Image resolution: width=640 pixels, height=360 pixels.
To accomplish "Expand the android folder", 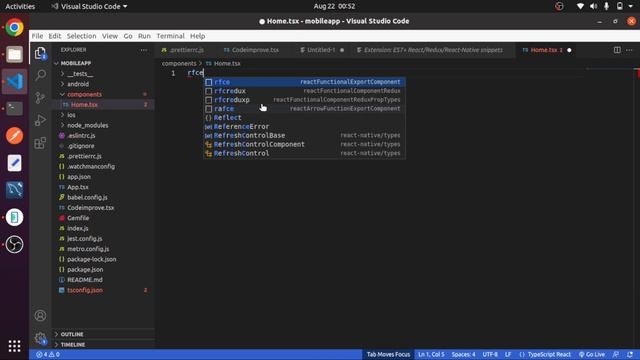I will [103, 84].
